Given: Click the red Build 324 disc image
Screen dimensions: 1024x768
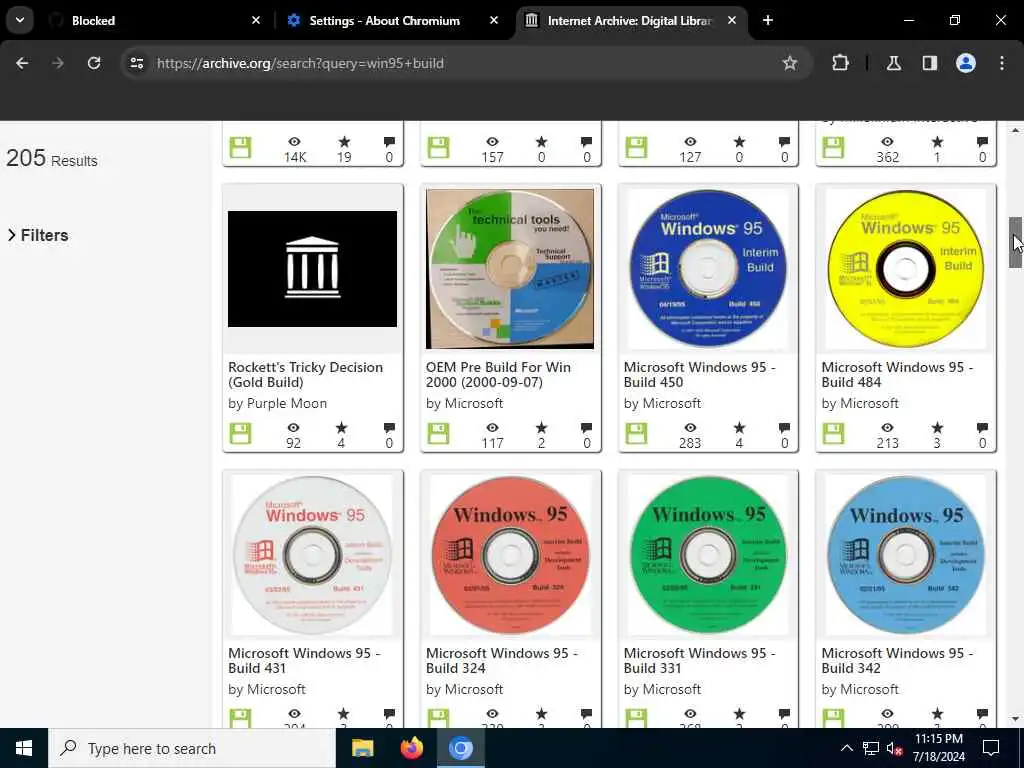Looking at the screenshot, I should pos(510,555).
